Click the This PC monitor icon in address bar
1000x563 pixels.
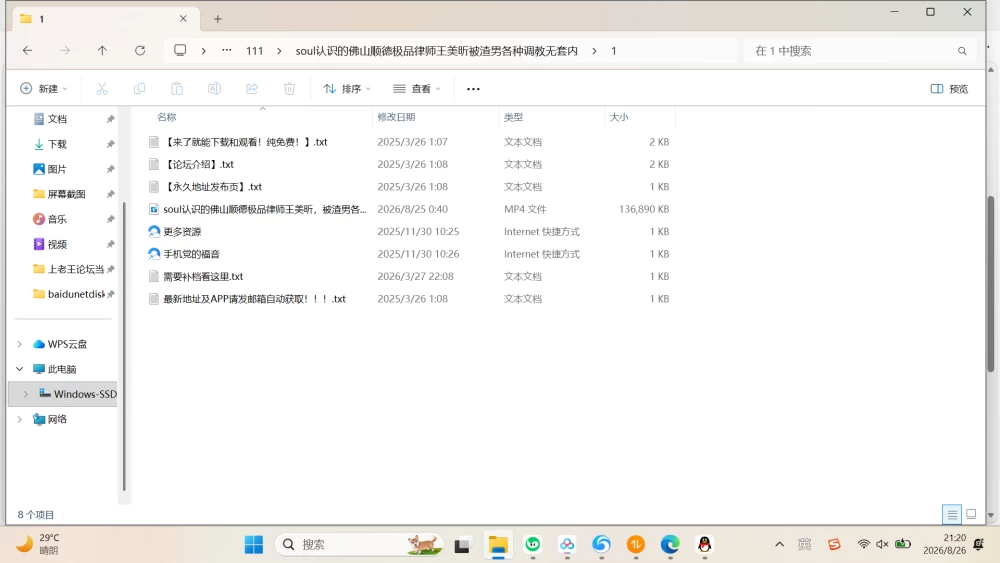pos(180,50)
